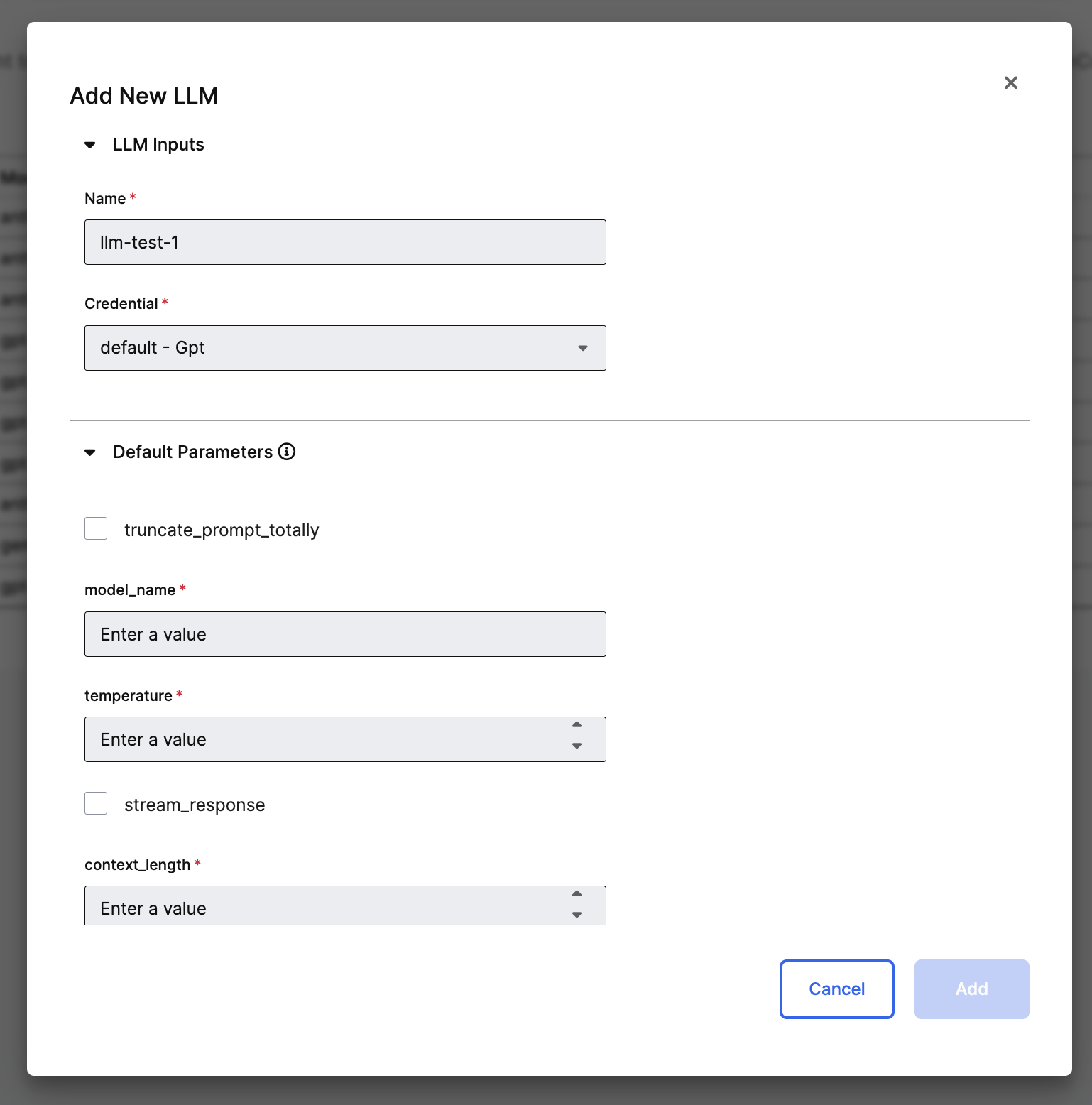Screen dimensions: 1092x1105
Task: Enable truncate_prompt_totally checkbox
Action: point(96,529)
